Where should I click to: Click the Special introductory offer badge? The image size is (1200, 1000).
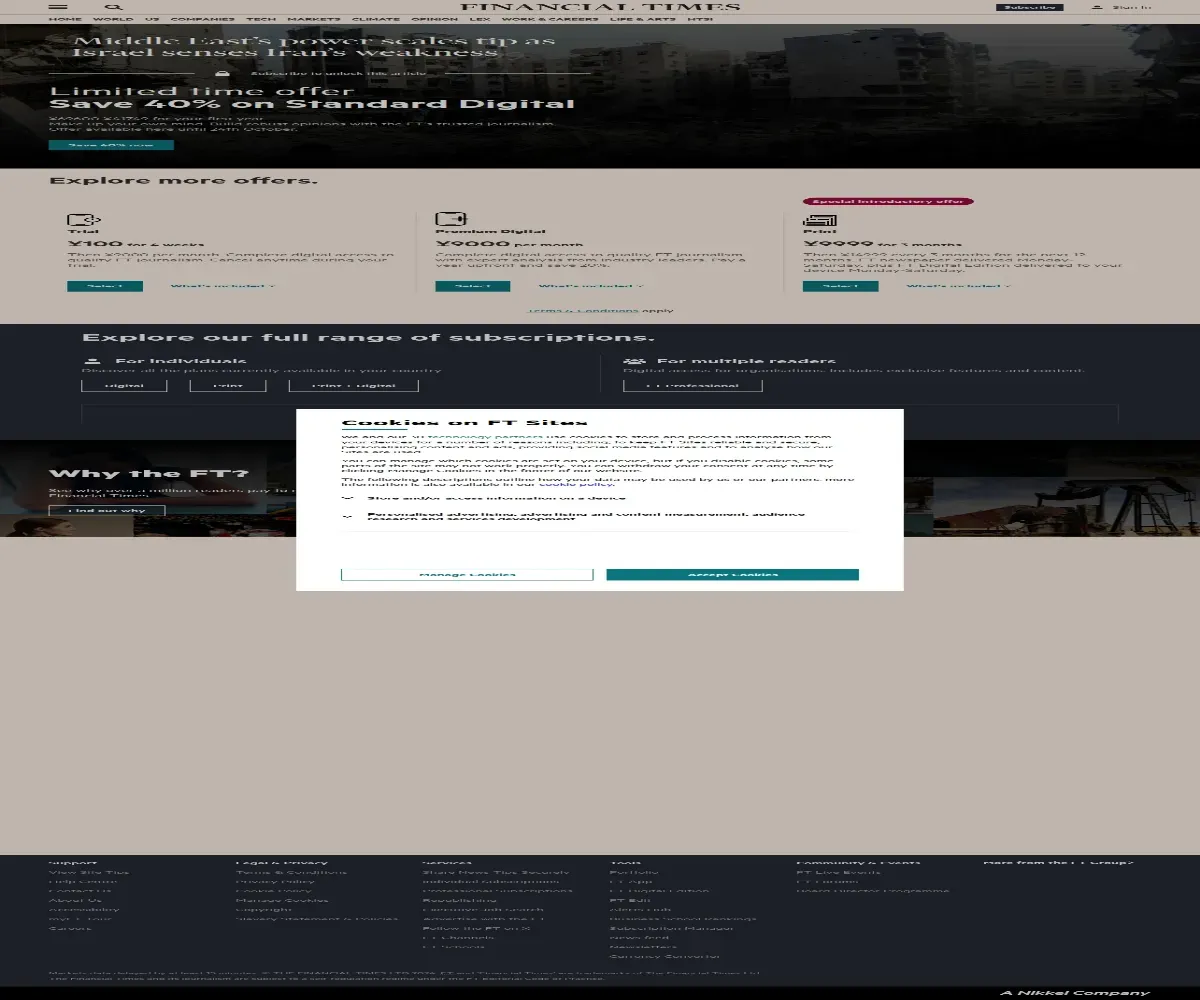(x=888, y=201)
